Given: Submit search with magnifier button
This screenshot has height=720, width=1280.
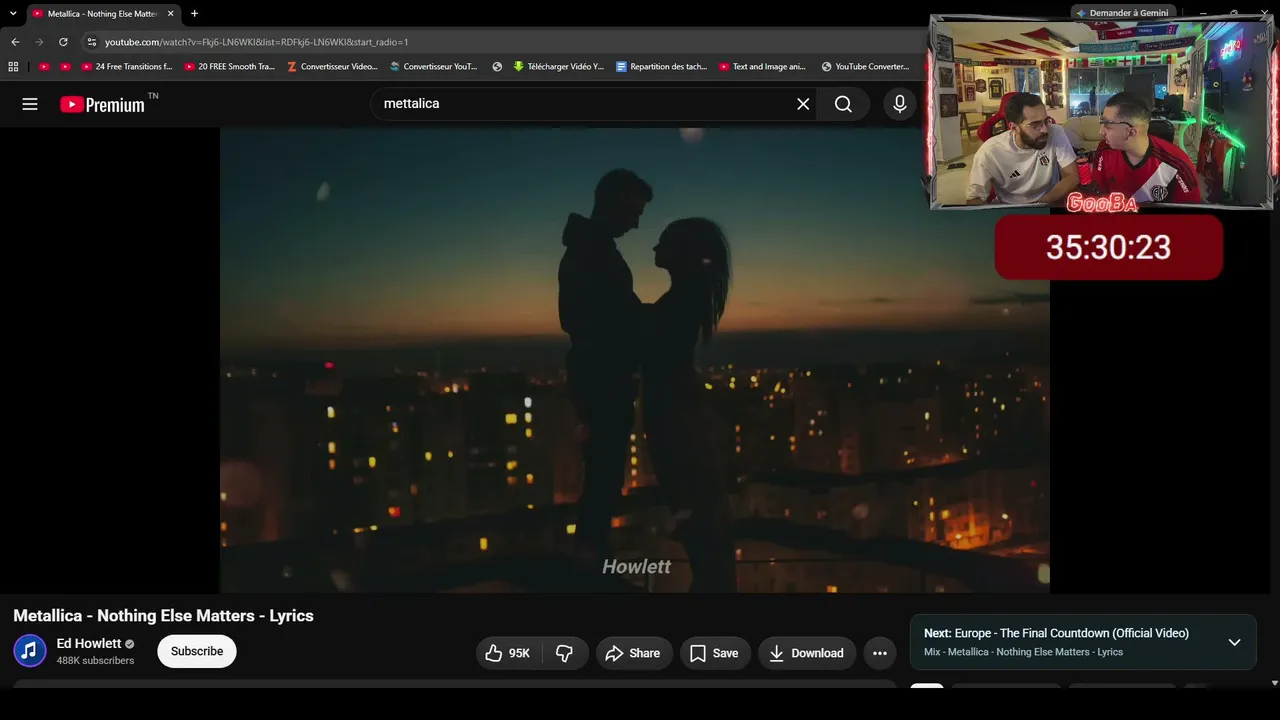Looking at the screenshot, I should 843,104.
